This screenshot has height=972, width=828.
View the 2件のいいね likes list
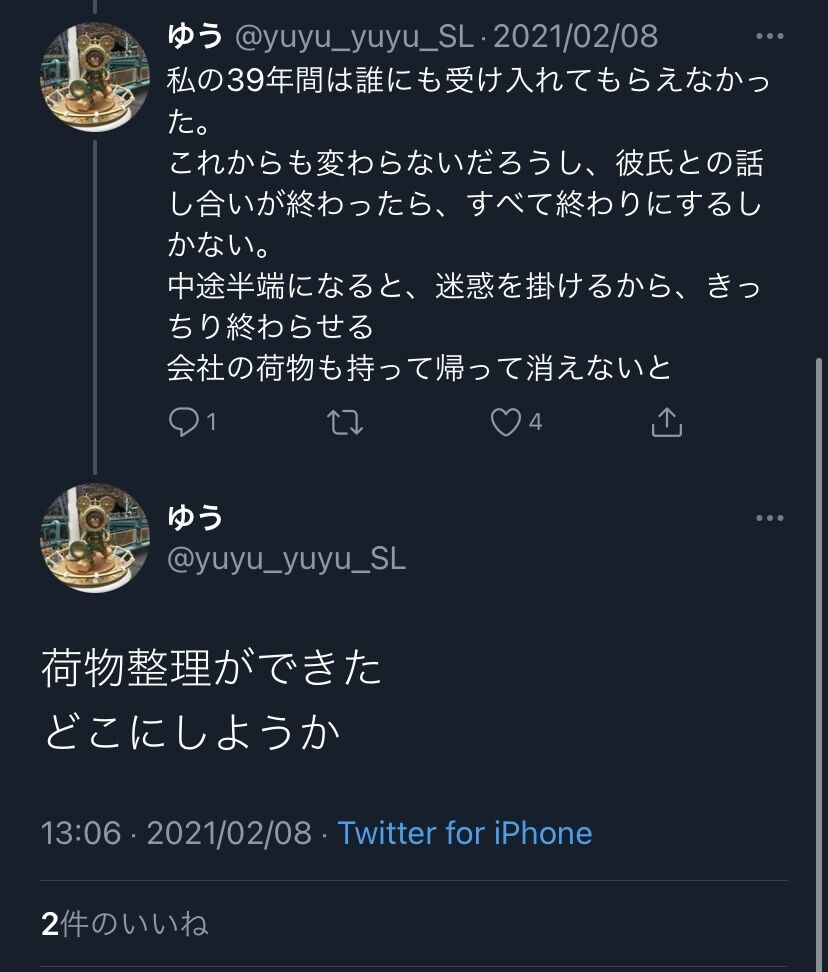tap(125, 924)
